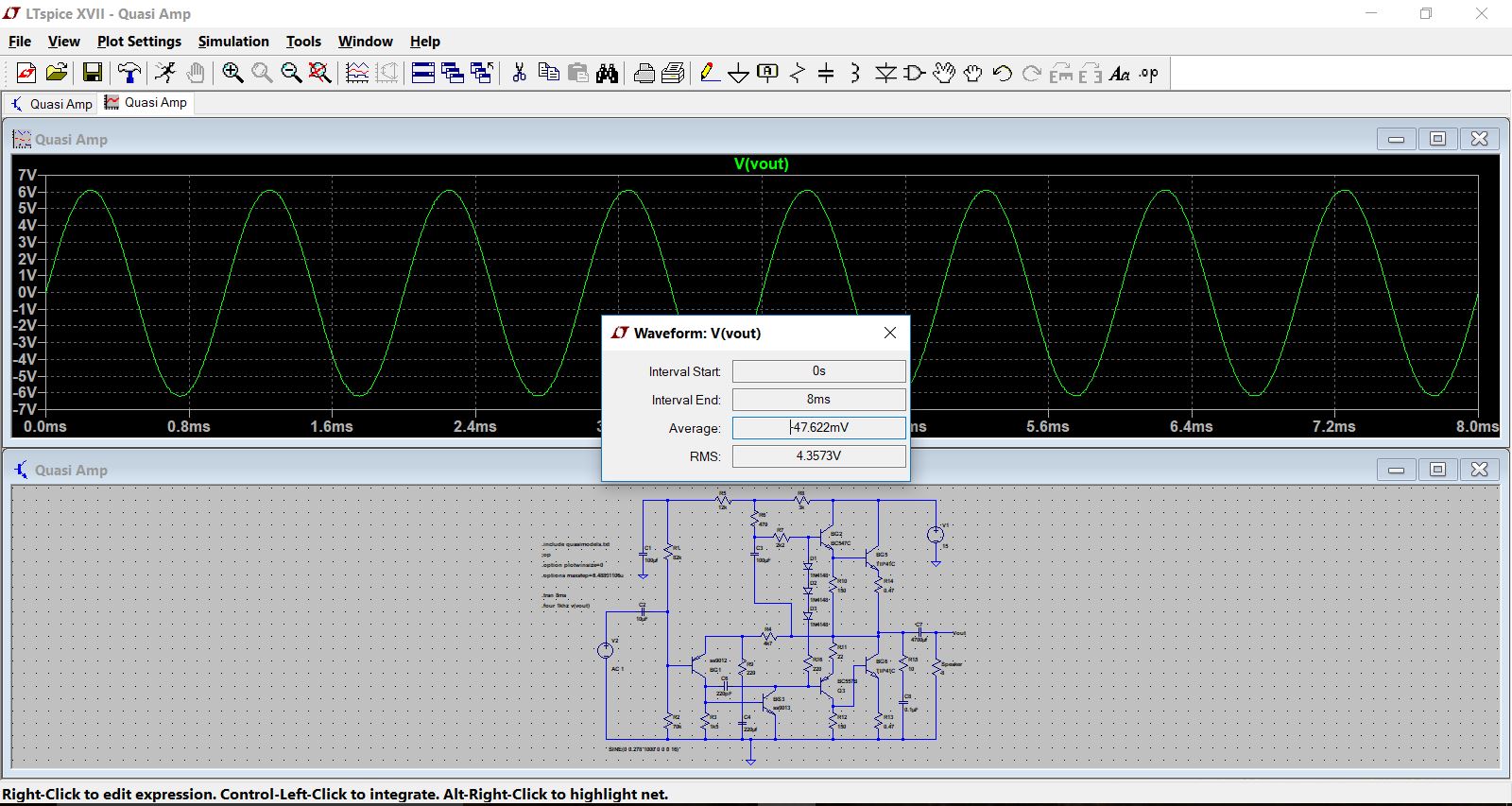
Task: Open Print Setup printer icon
Action: [x=644, y=73]
